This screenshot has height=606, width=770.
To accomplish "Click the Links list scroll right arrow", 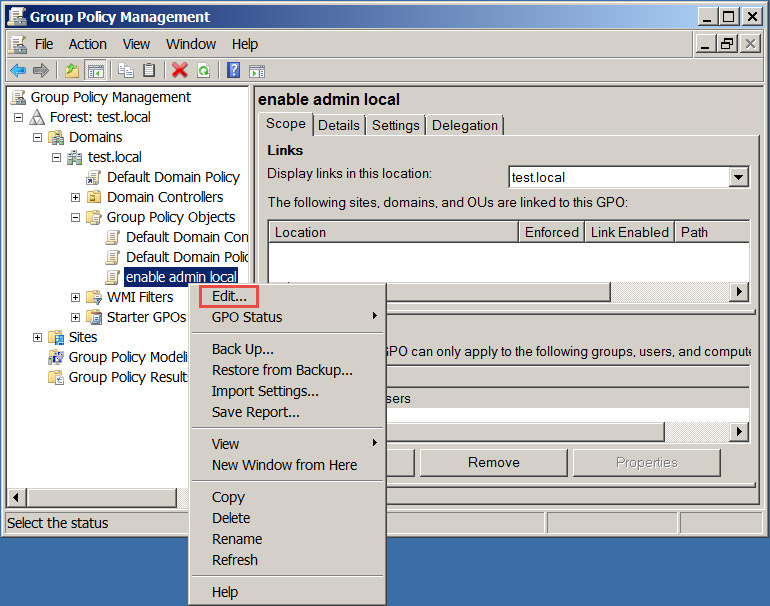I will pos(739,292).
